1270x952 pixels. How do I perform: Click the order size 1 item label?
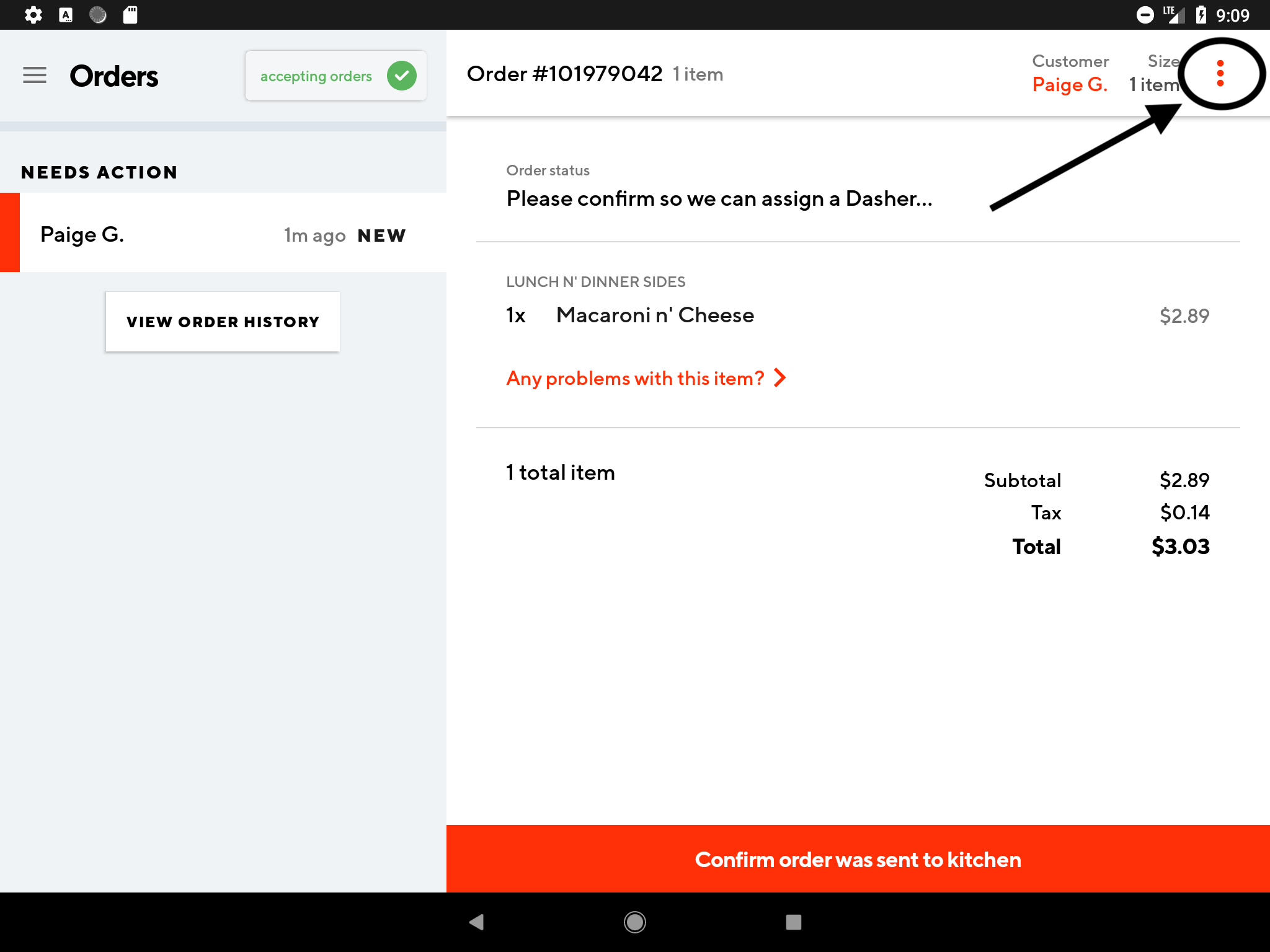1153,84
